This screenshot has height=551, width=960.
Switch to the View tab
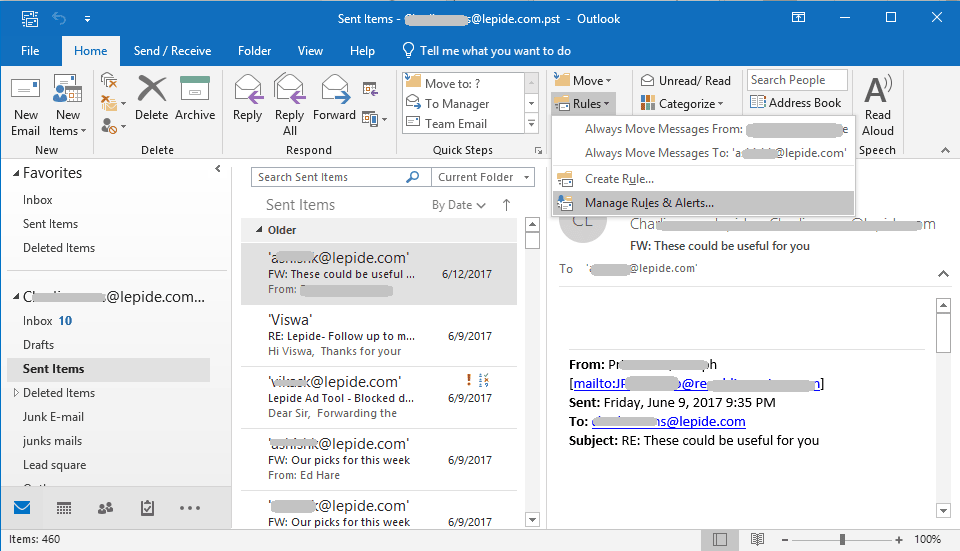point(310,51)
